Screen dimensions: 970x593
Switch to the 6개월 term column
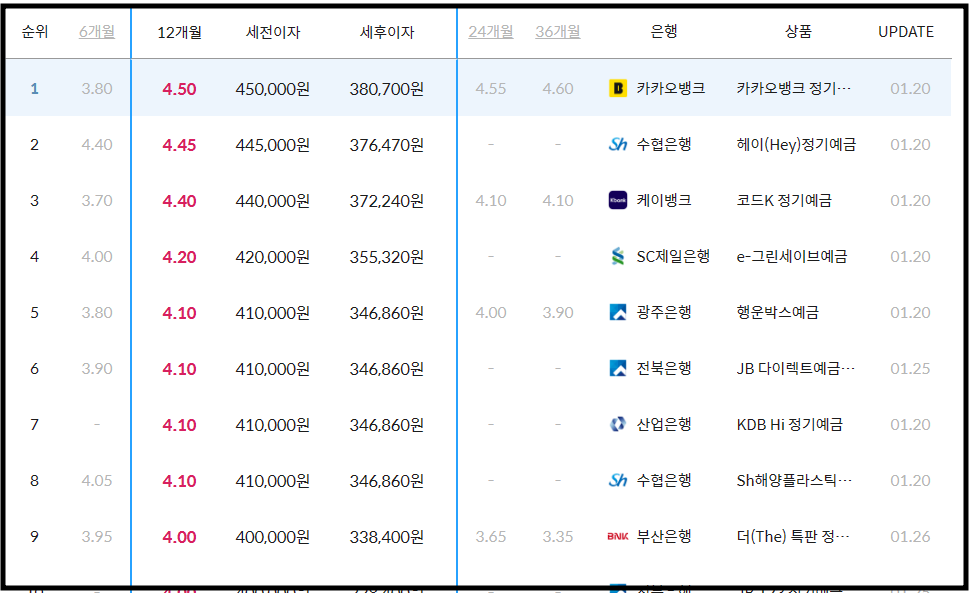click(97, 32)
